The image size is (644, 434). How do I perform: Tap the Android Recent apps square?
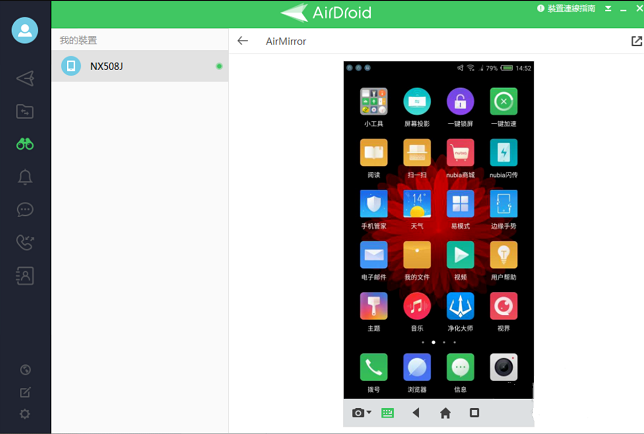pos(474,413)
